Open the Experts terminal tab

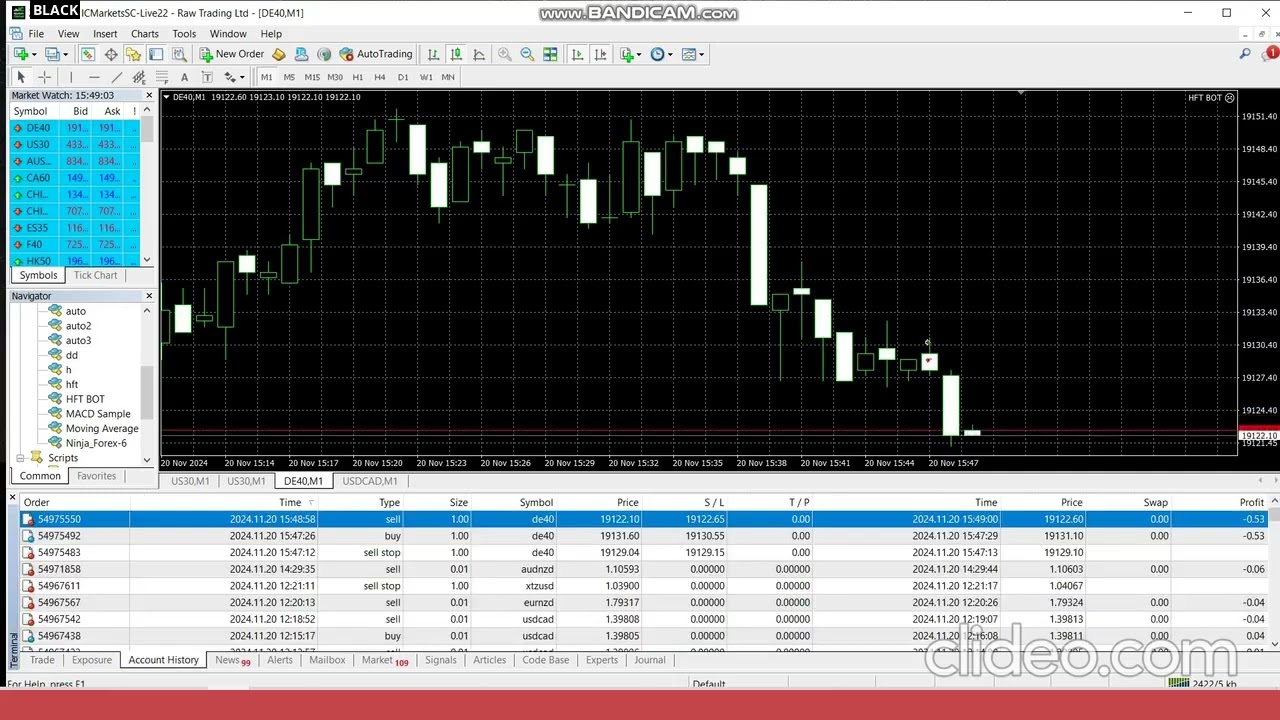coord(601,660)
